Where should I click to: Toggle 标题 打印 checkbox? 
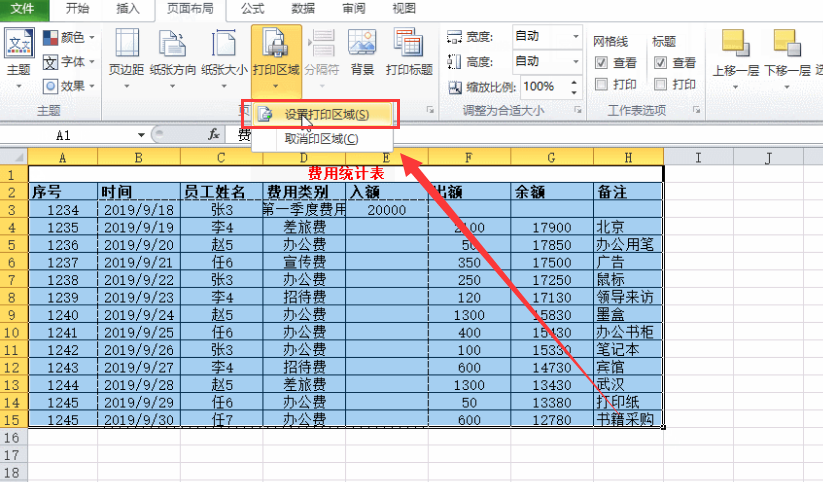pos(660,84)
